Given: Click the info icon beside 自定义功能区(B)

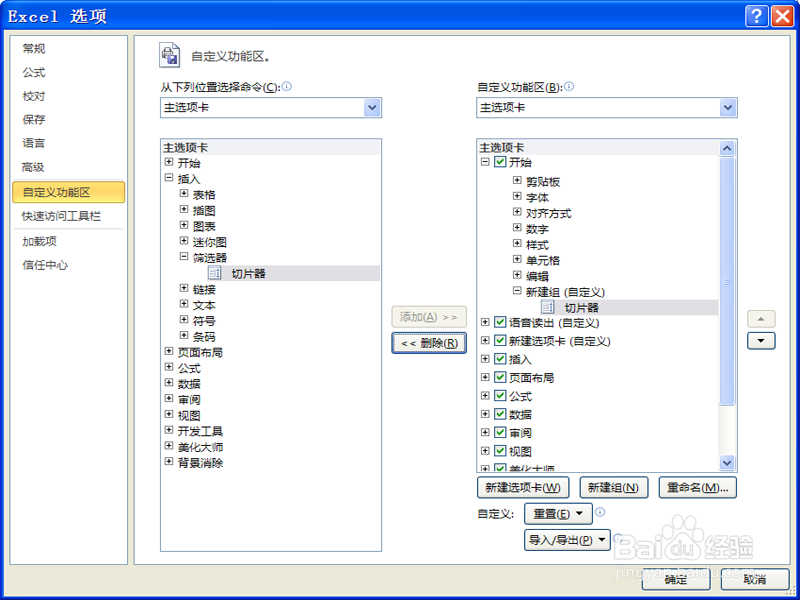Looking at the screenshot, I should 569,86.
